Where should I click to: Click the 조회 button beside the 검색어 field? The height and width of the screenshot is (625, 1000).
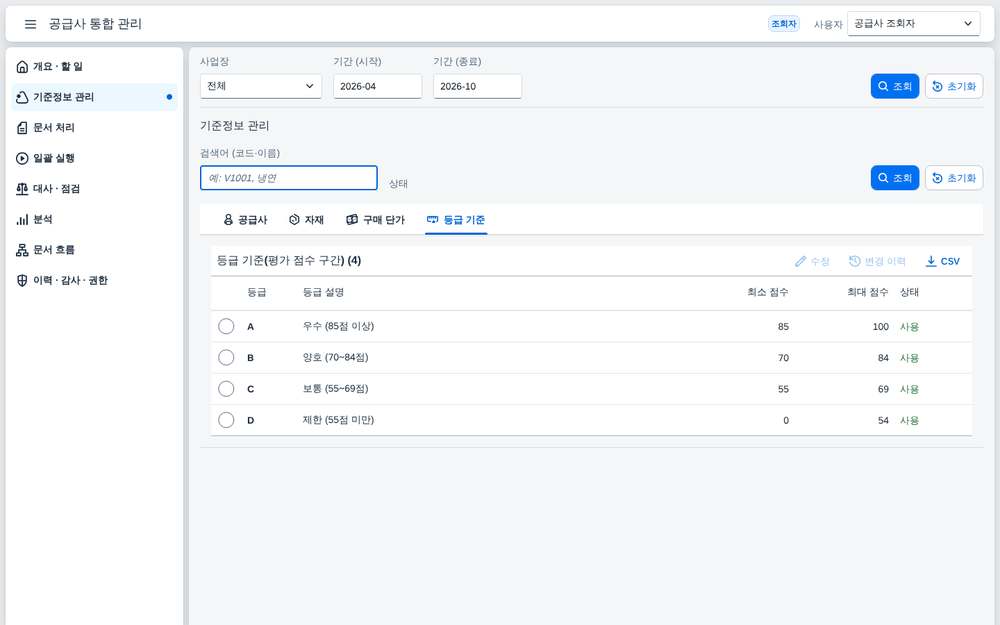pyautogui.click(x=895, y=178)
